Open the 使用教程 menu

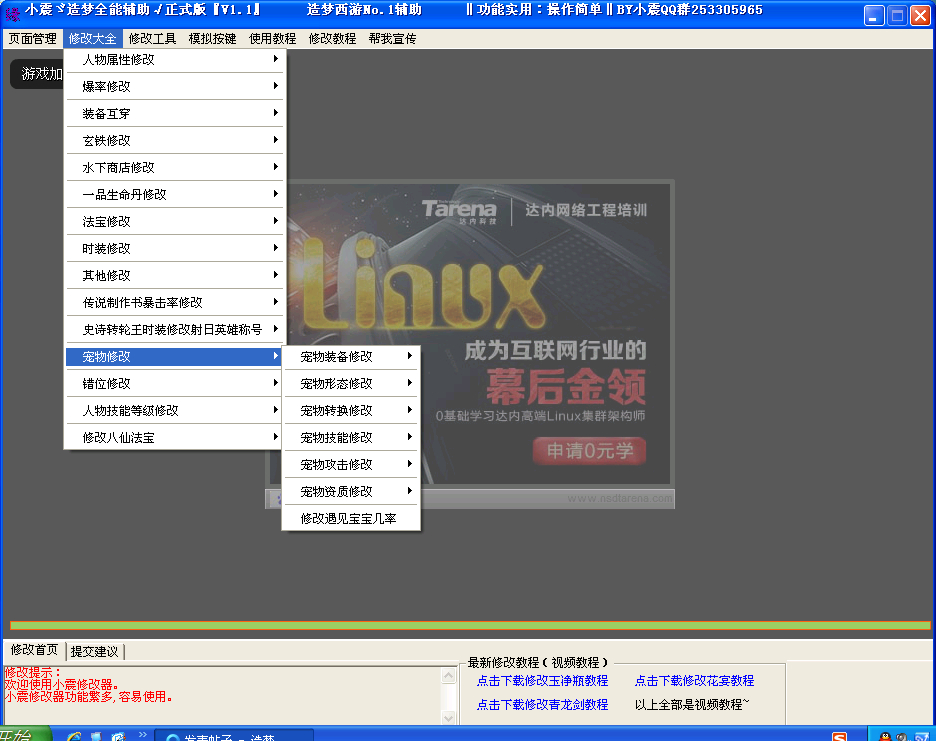coord(272,39)
